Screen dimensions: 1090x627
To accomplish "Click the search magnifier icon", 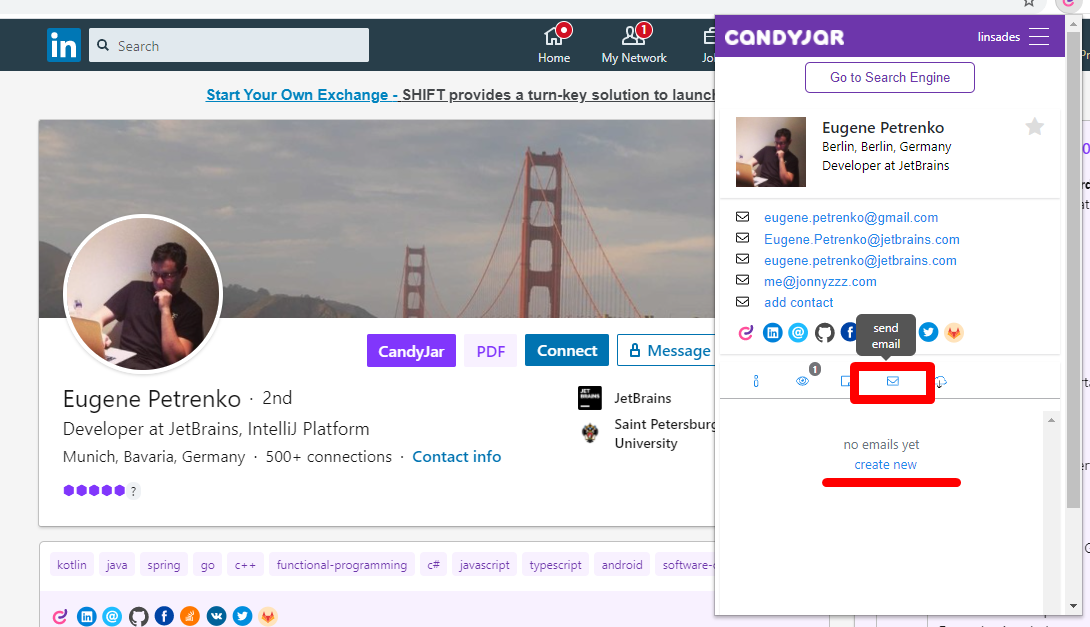I will coord(103,45).
